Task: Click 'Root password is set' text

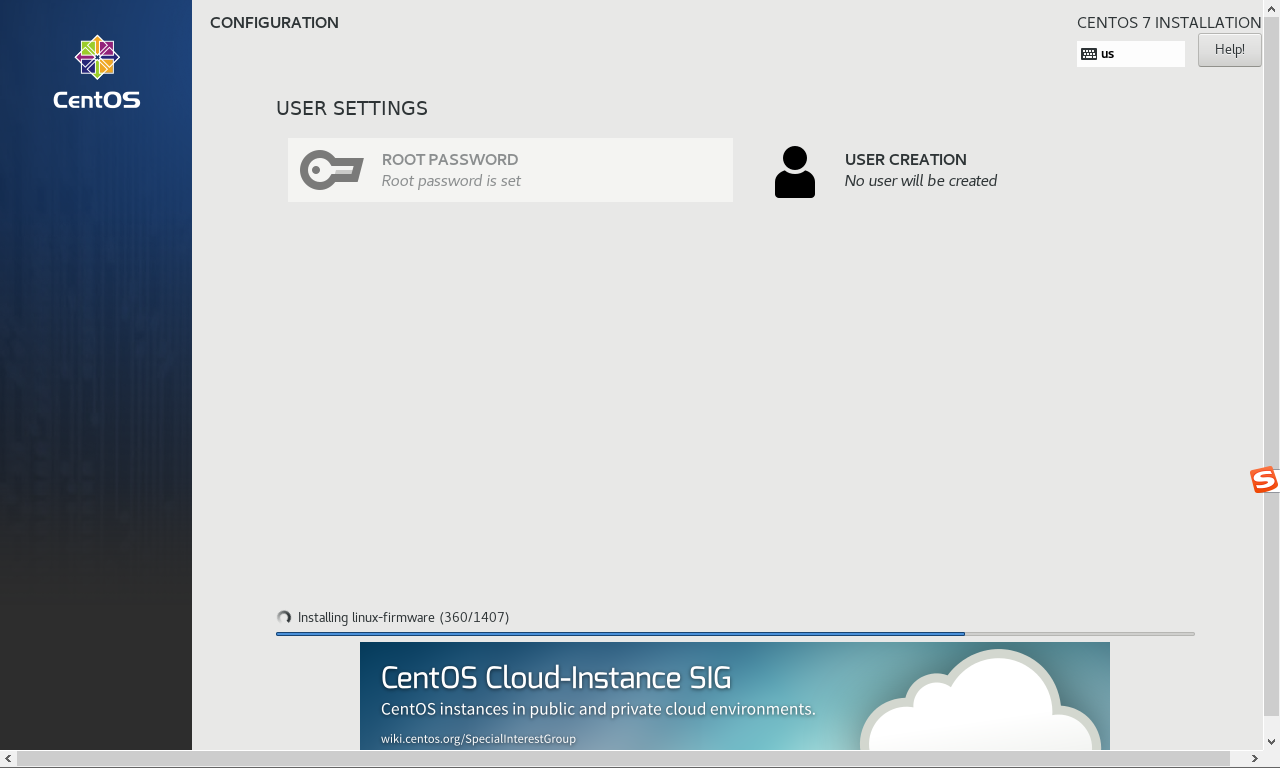Action: pyautogui.click(x=451, y=181)
